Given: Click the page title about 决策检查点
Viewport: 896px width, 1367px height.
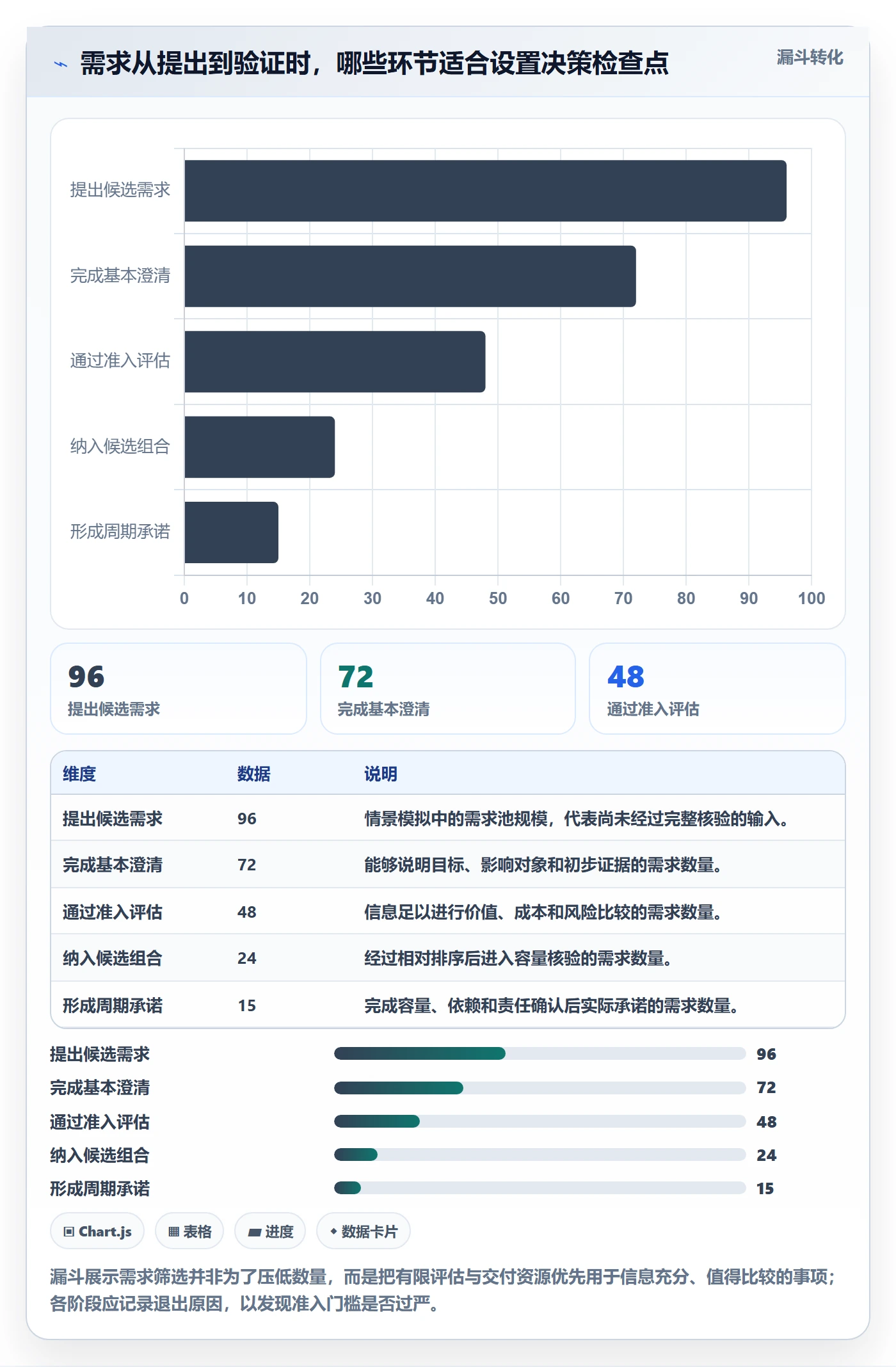Looking at the screenshot, I should [x=374, y=63].
